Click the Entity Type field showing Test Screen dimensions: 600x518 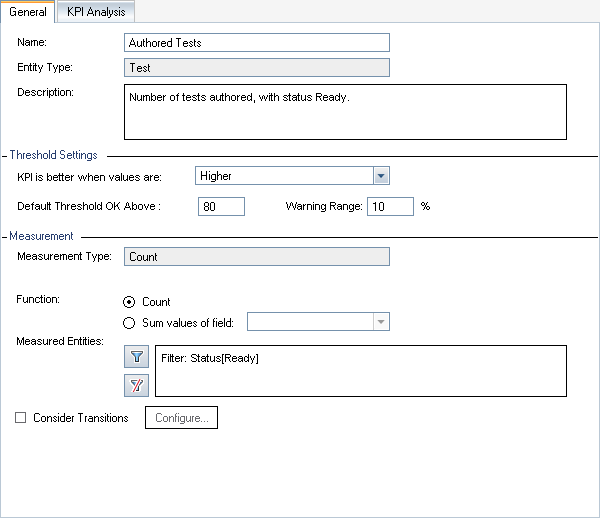coord(257,68)
